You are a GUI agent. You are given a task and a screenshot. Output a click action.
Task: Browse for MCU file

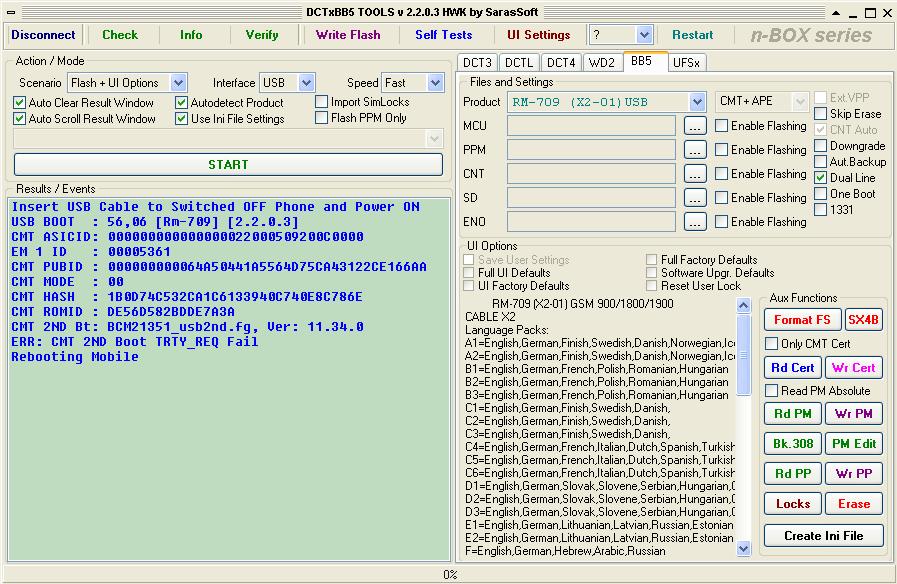pos(694,126)
